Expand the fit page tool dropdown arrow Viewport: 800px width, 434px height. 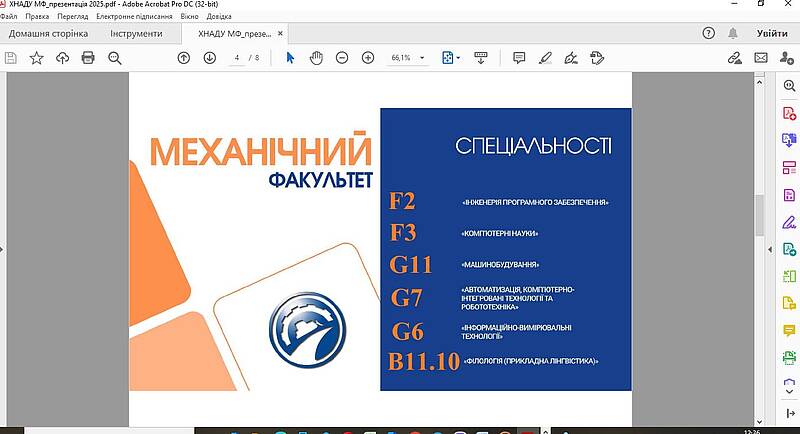click(x=458, y=58)
